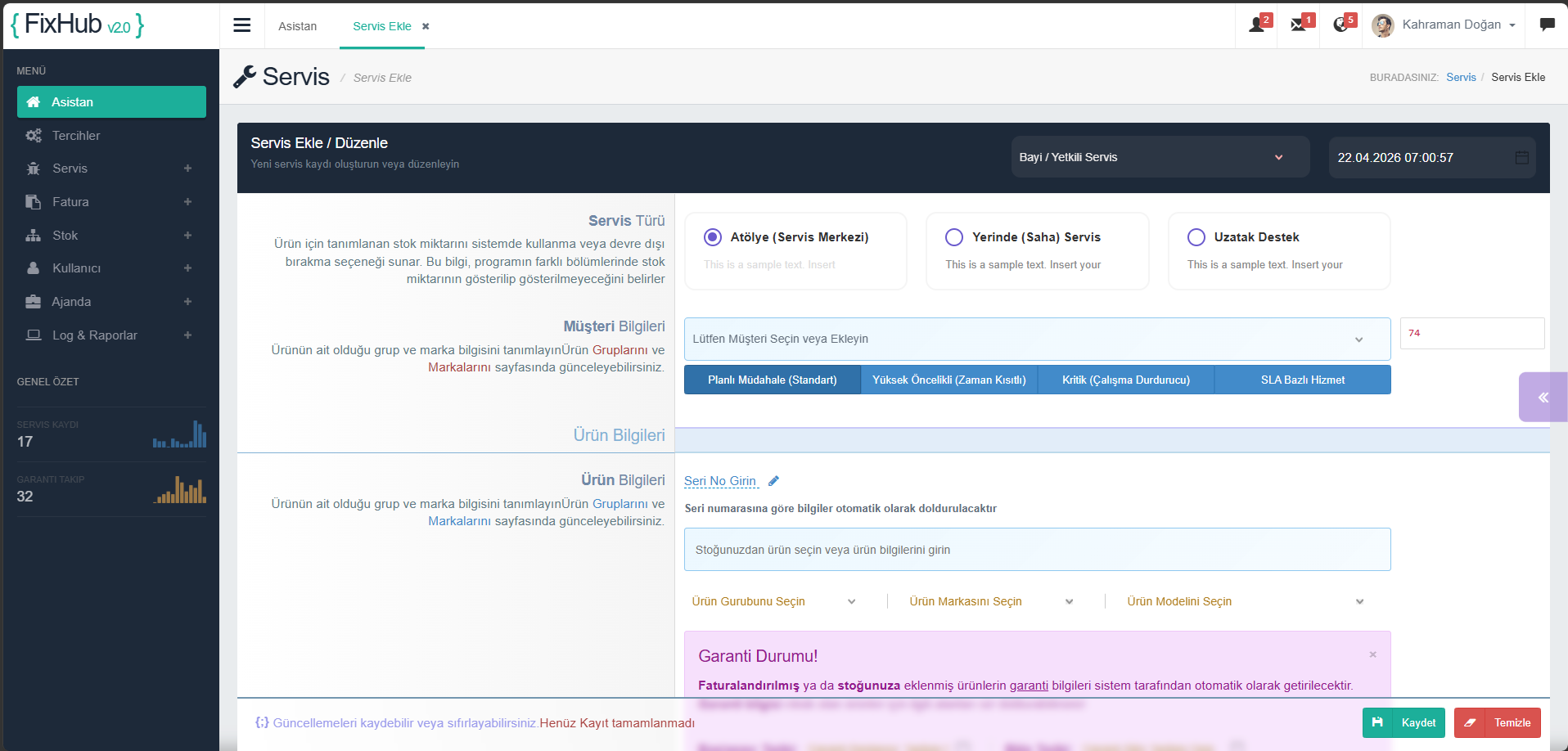Choose Planlı Müdahale (Standart) priority

773,380
